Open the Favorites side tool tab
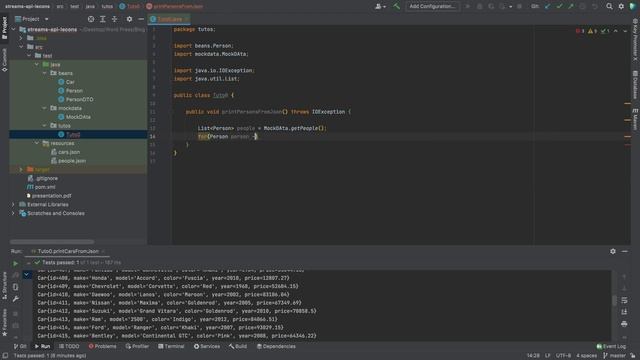 pyautogui.click(x=4, y=322)
